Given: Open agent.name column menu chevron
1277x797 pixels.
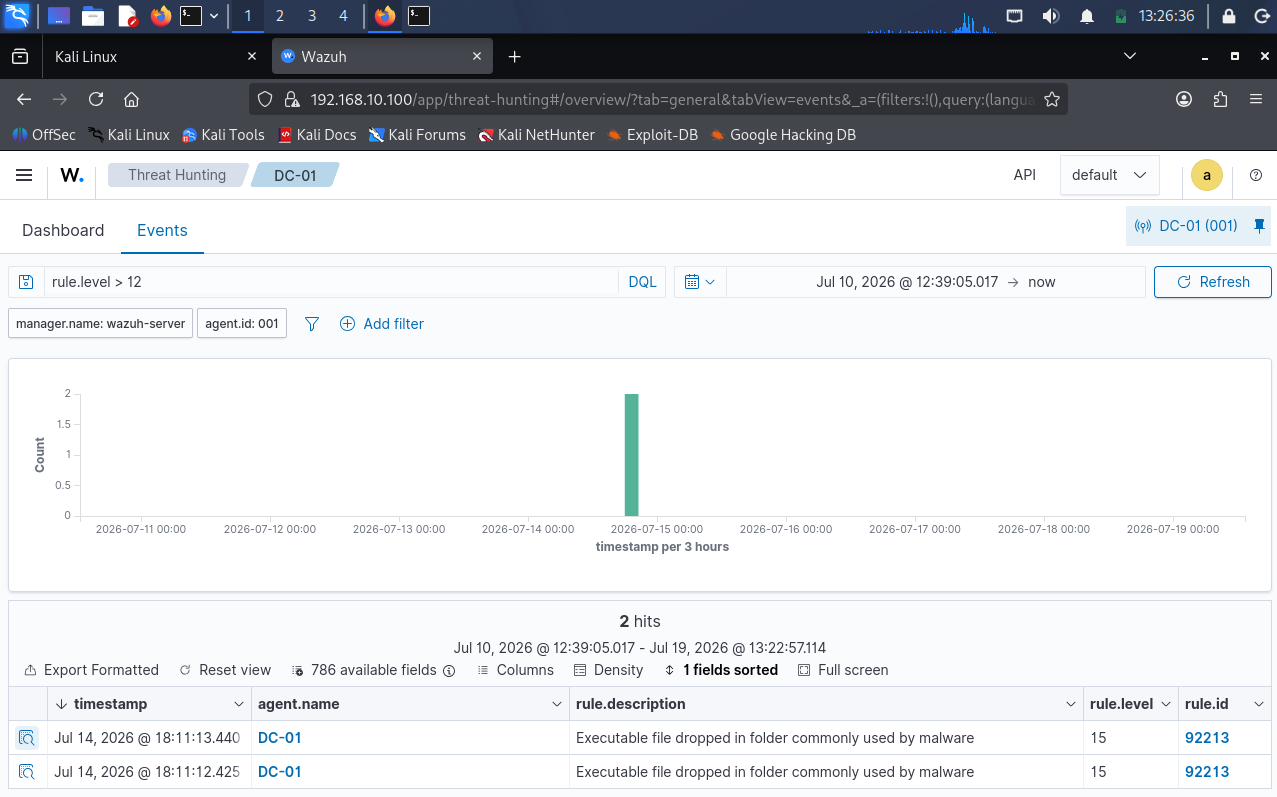Looking at the screenshot, I should tap(557, 704).
